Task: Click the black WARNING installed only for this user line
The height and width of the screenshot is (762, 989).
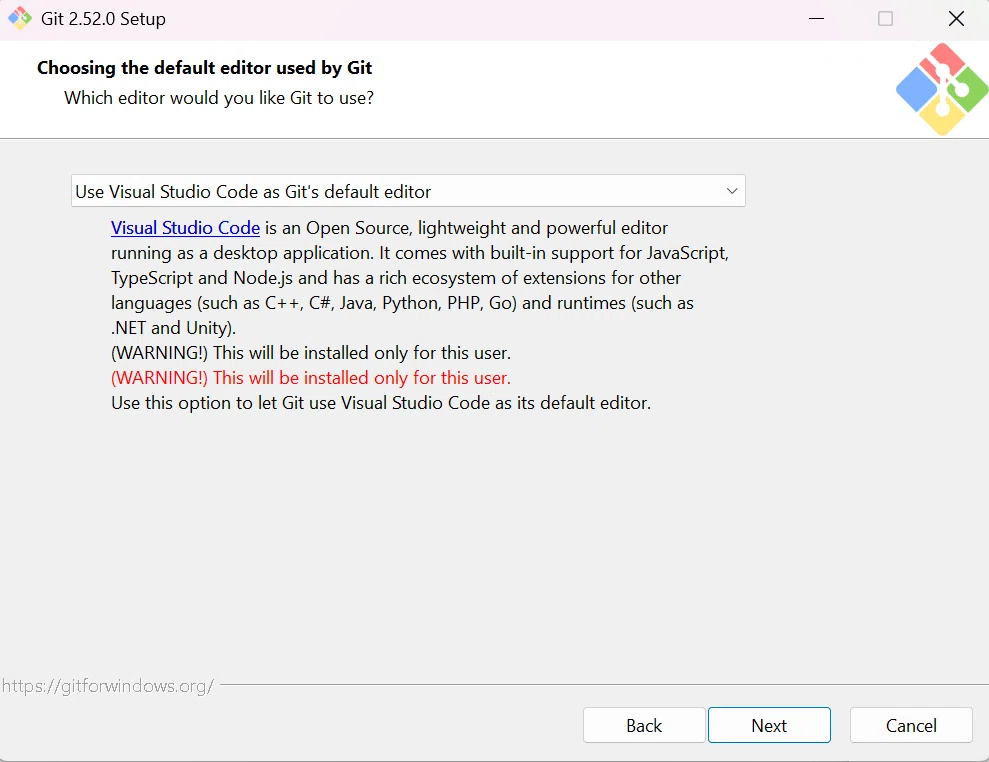Action: pyautogui.click(x=311, y=353)
